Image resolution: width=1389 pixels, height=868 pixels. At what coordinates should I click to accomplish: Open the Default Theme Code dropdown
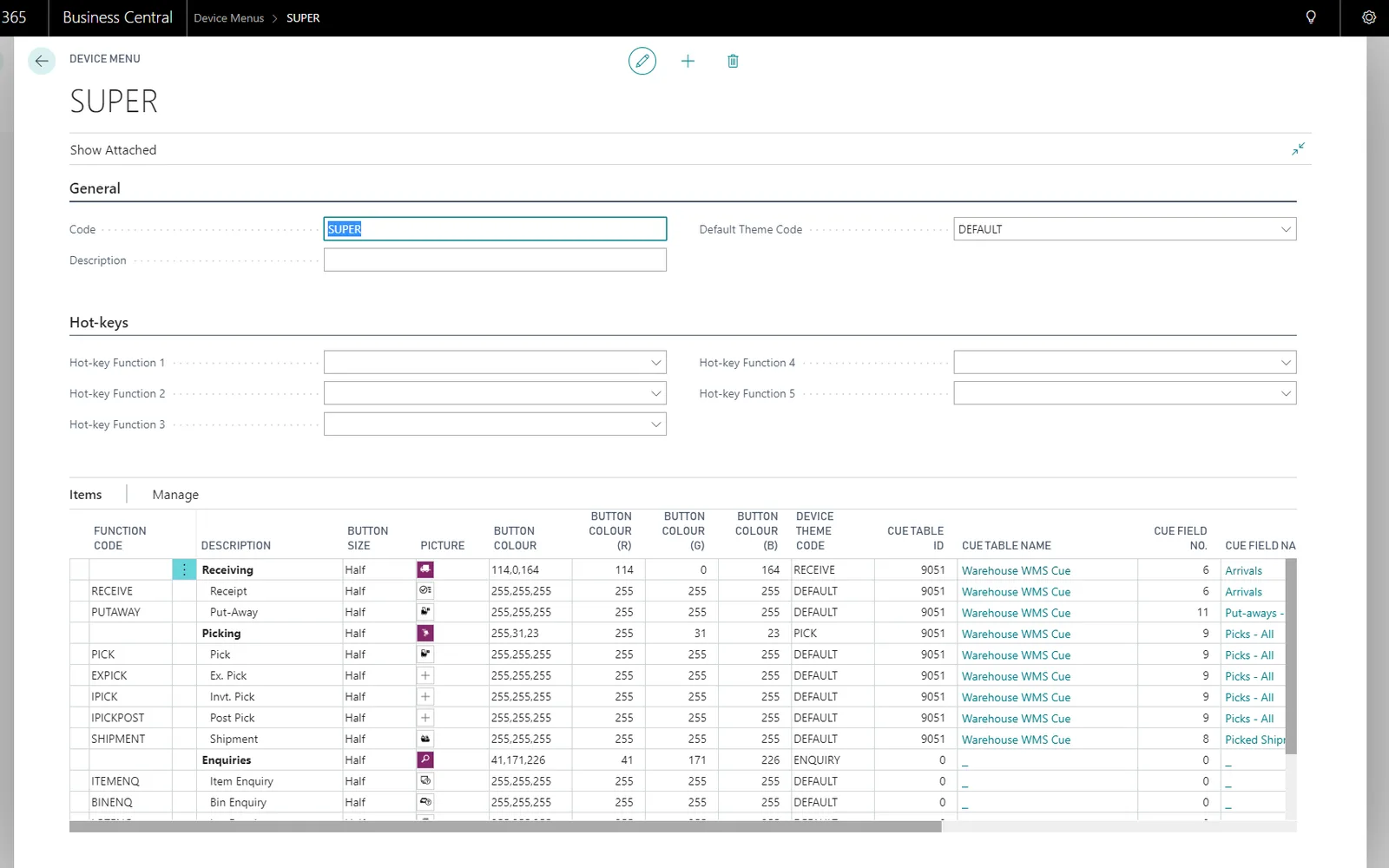tap(1286, 229)
